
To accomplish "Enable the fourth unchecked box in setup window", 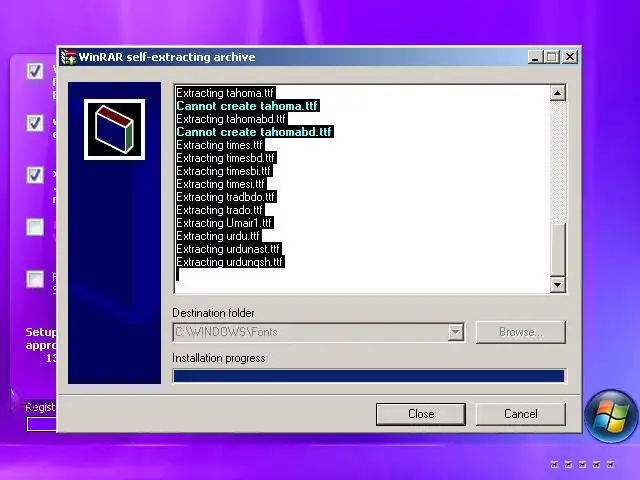I will (x=35, y=227).
